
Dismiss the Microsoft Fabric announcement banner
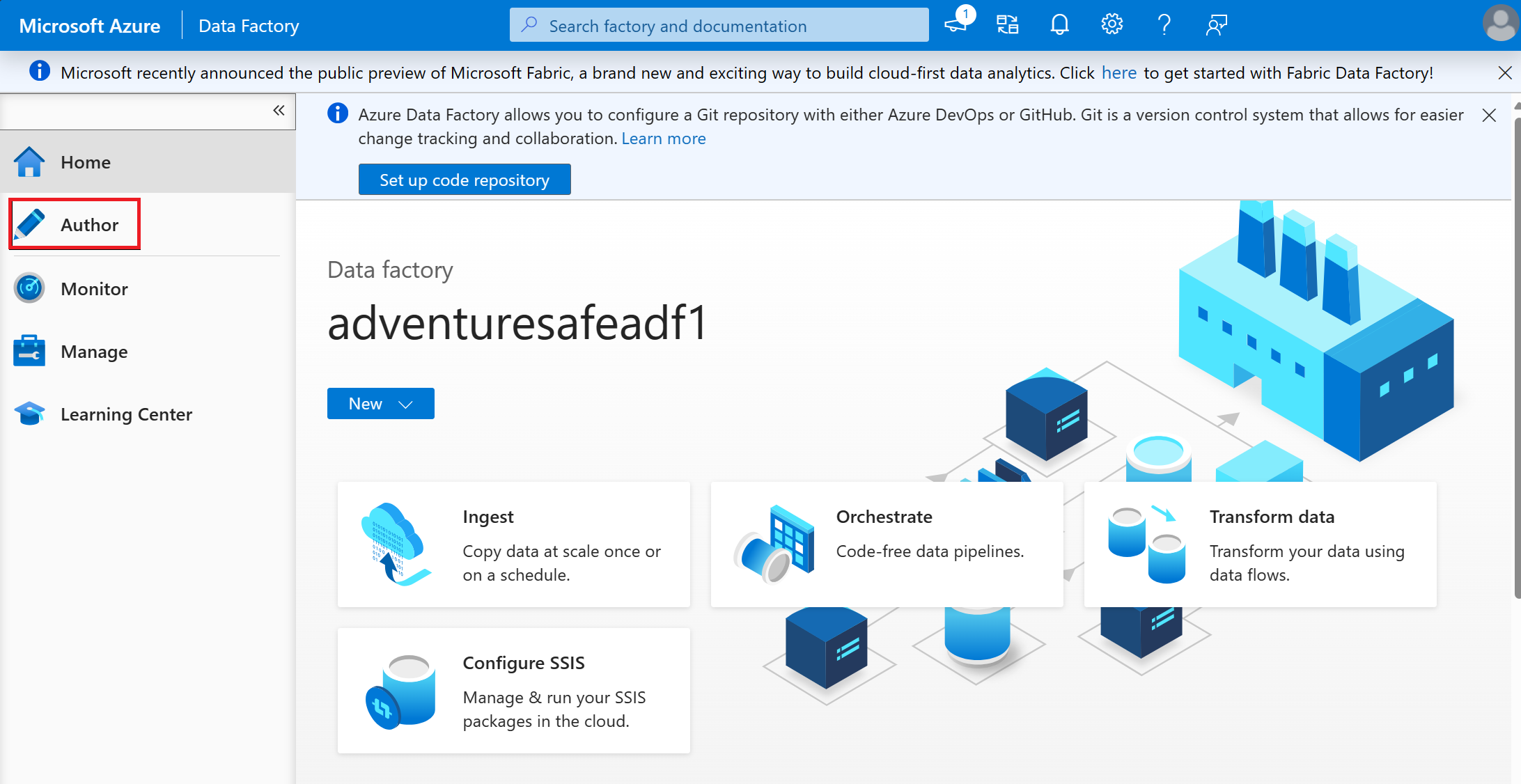click(x=1505, y=73)
